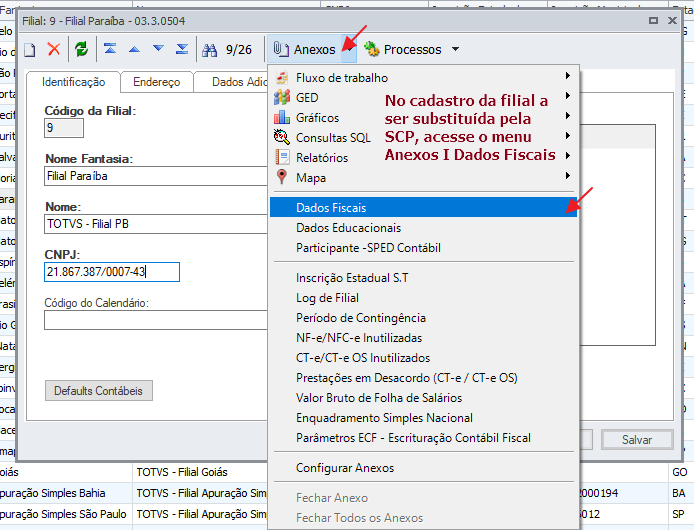Switch to Identificação tab
694x530 pixels.
tap(73, 82)
